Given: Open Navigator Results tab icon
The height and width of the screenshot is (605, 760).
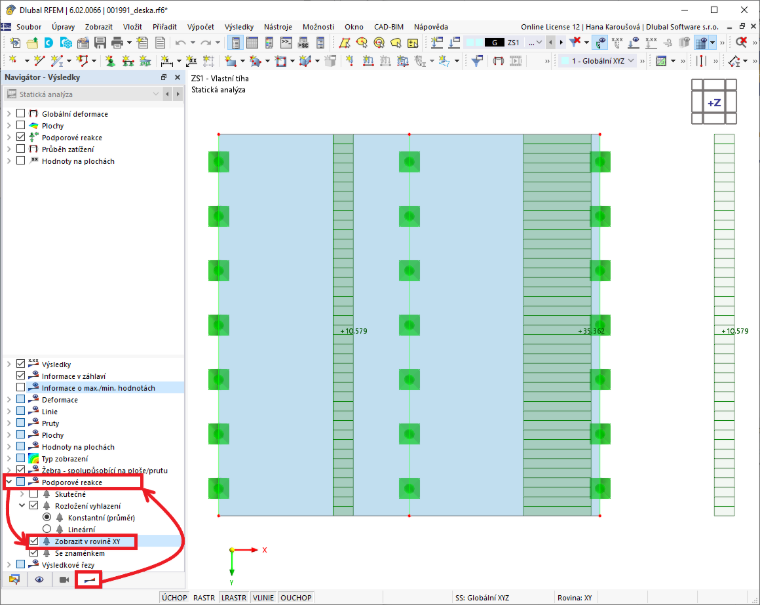Looking at the screenshot, I should tap(89, 580).
